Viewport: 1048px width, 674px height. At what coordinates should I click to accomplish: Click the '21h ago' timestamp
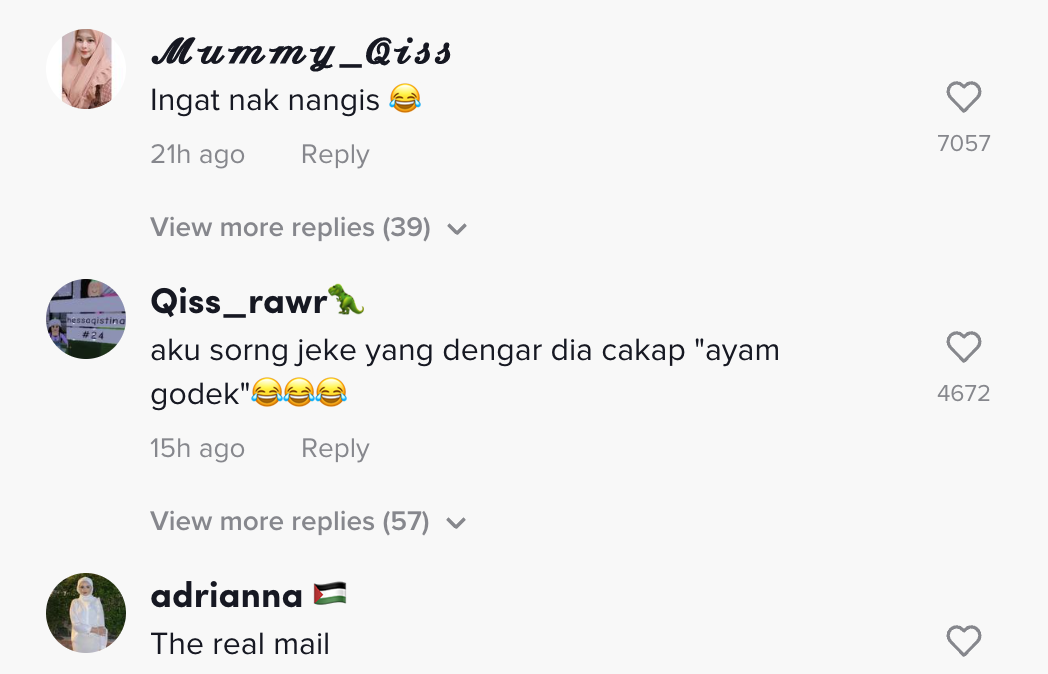click(x=198, y=154)
